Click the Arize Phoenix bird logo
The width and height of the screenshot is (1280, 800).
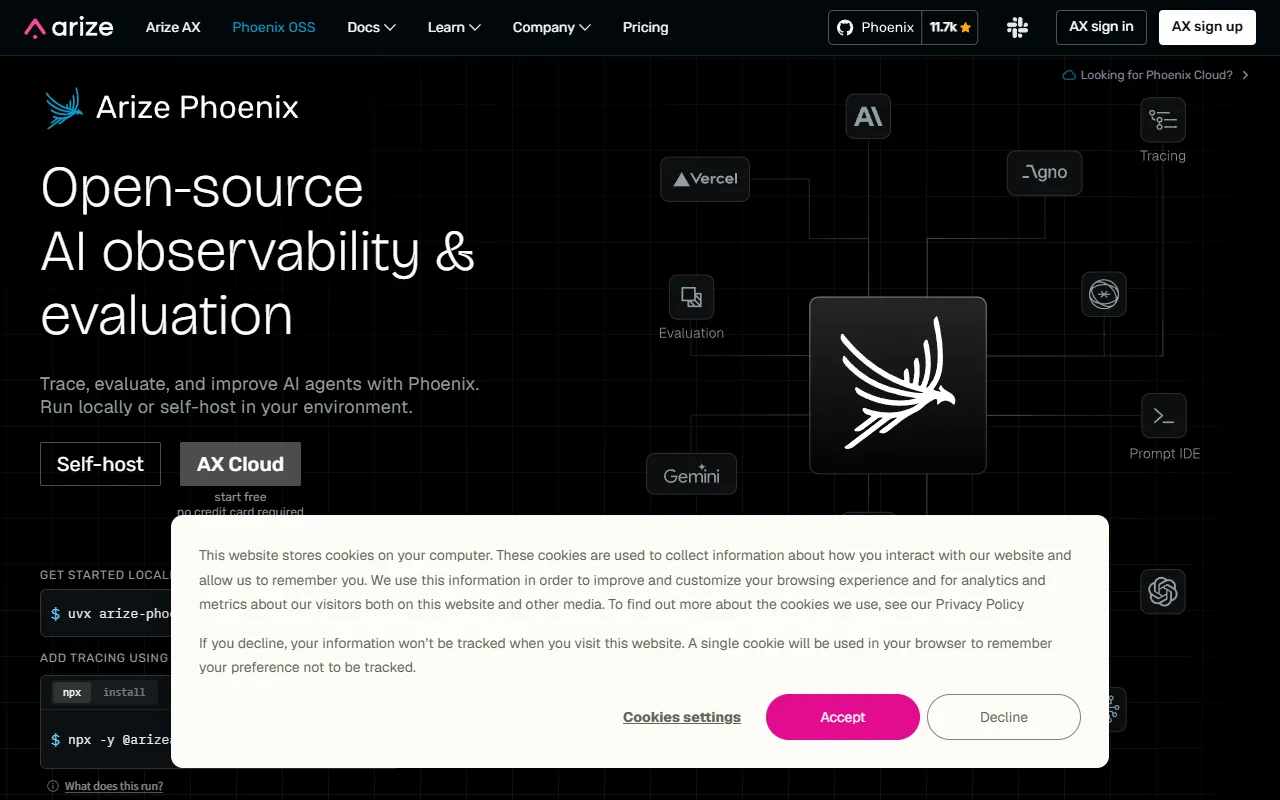click(64, 108)
